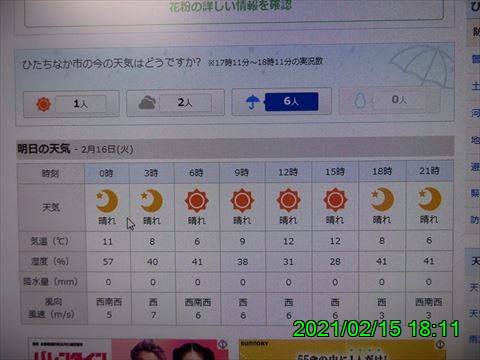
Task: Open the 花粉の詳しい情報を確認 link
Action: 231,6
